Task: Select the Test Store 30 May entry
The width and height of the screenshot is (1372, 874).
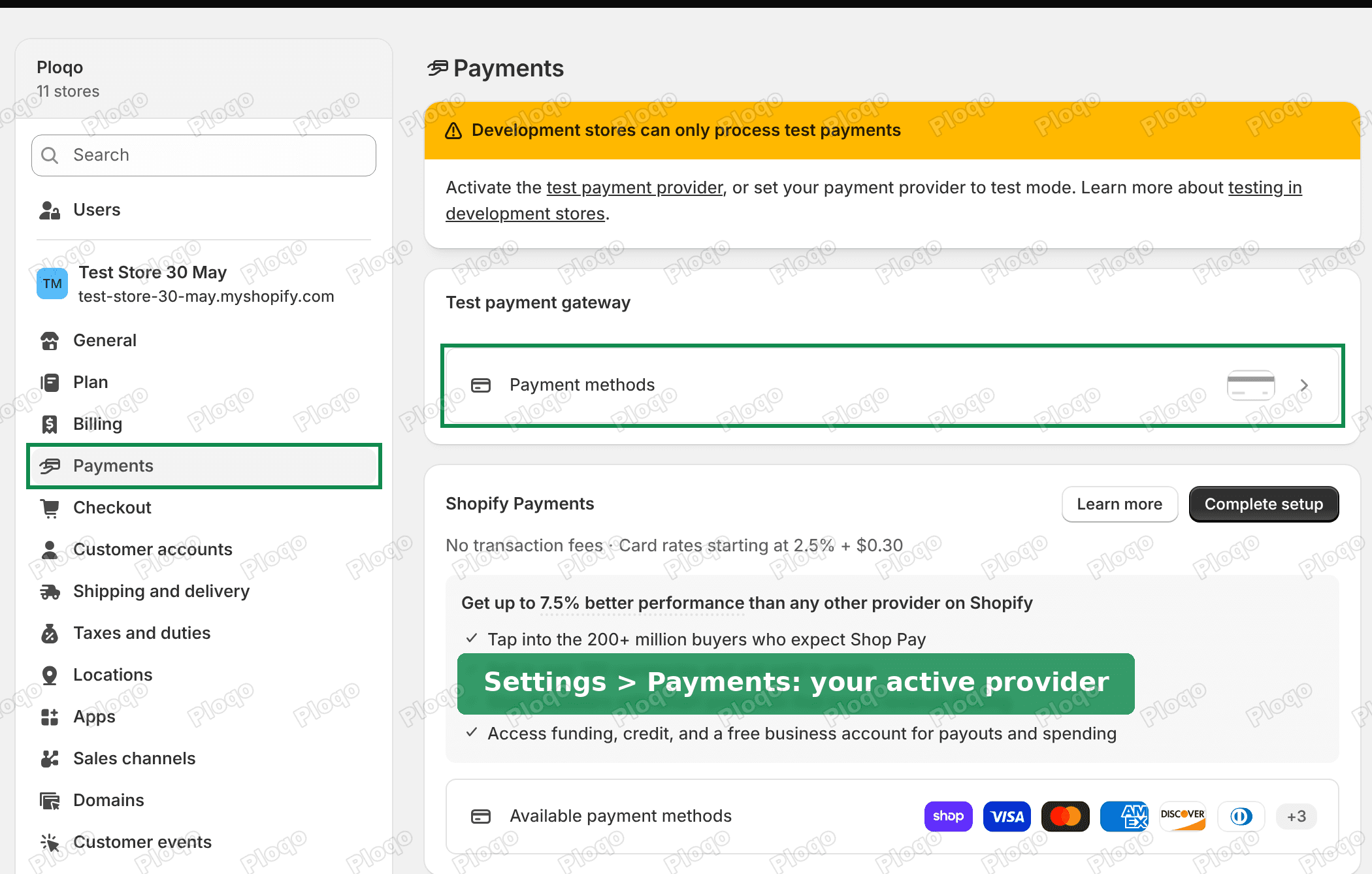Action: pyautogui.click(x=204, y=283)
